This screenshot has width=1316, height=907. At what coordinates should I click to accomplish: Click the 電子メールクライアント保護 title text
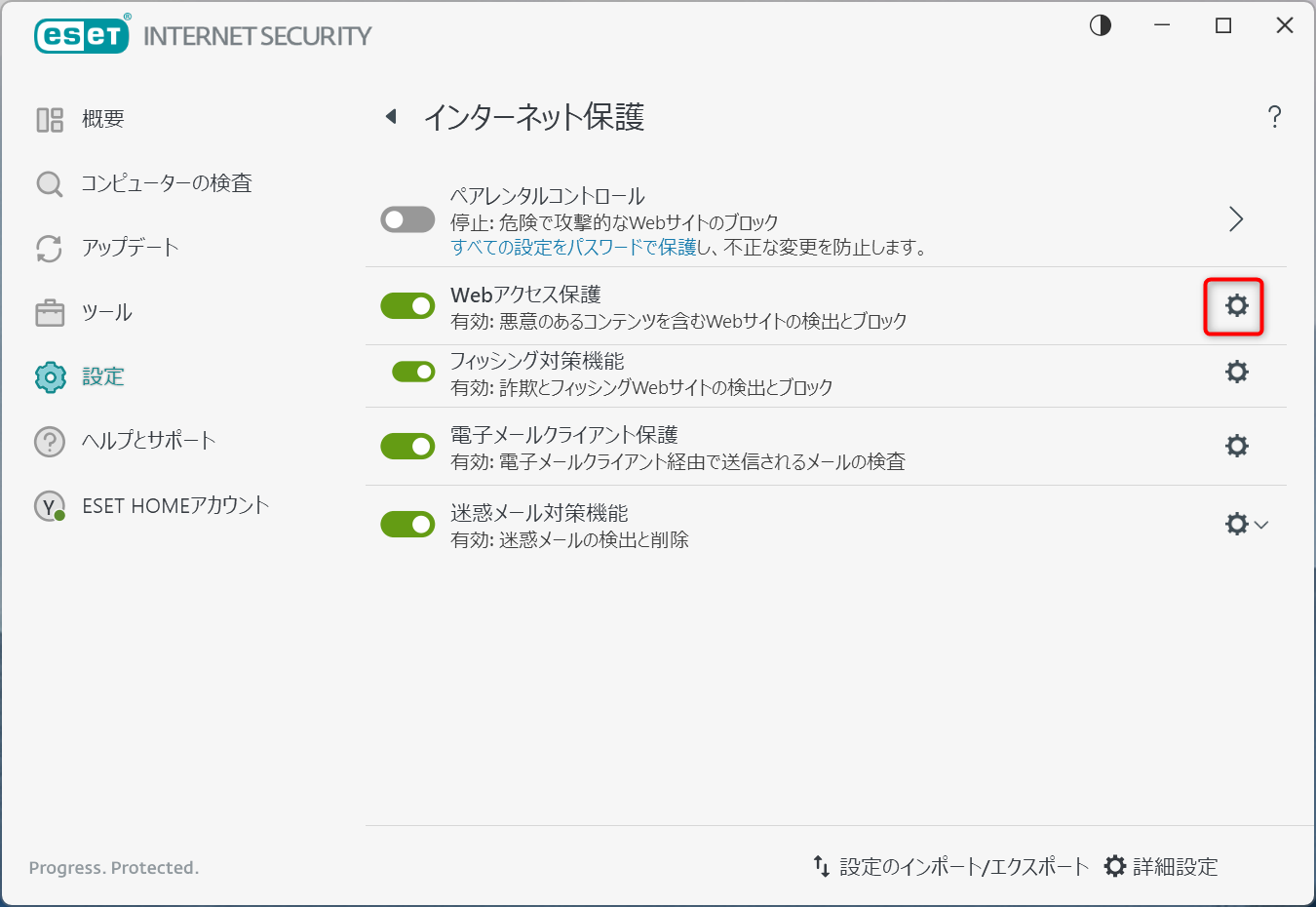(564, 435)
